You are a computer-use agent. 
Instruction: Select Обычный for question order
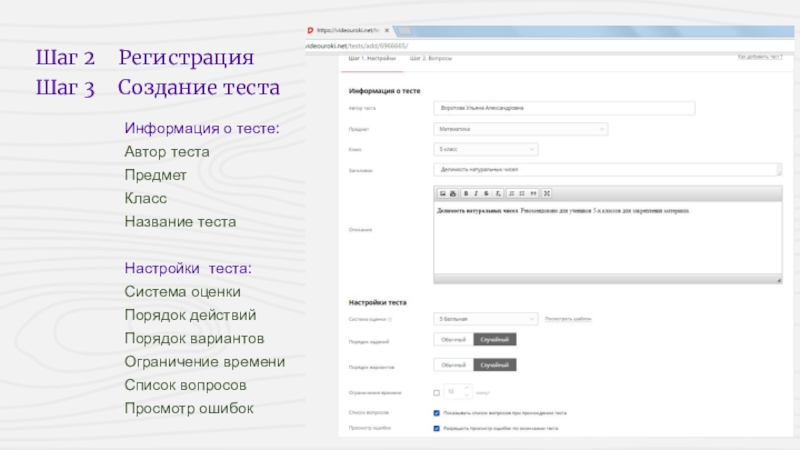pyautogui.click(x=454, y=340)
